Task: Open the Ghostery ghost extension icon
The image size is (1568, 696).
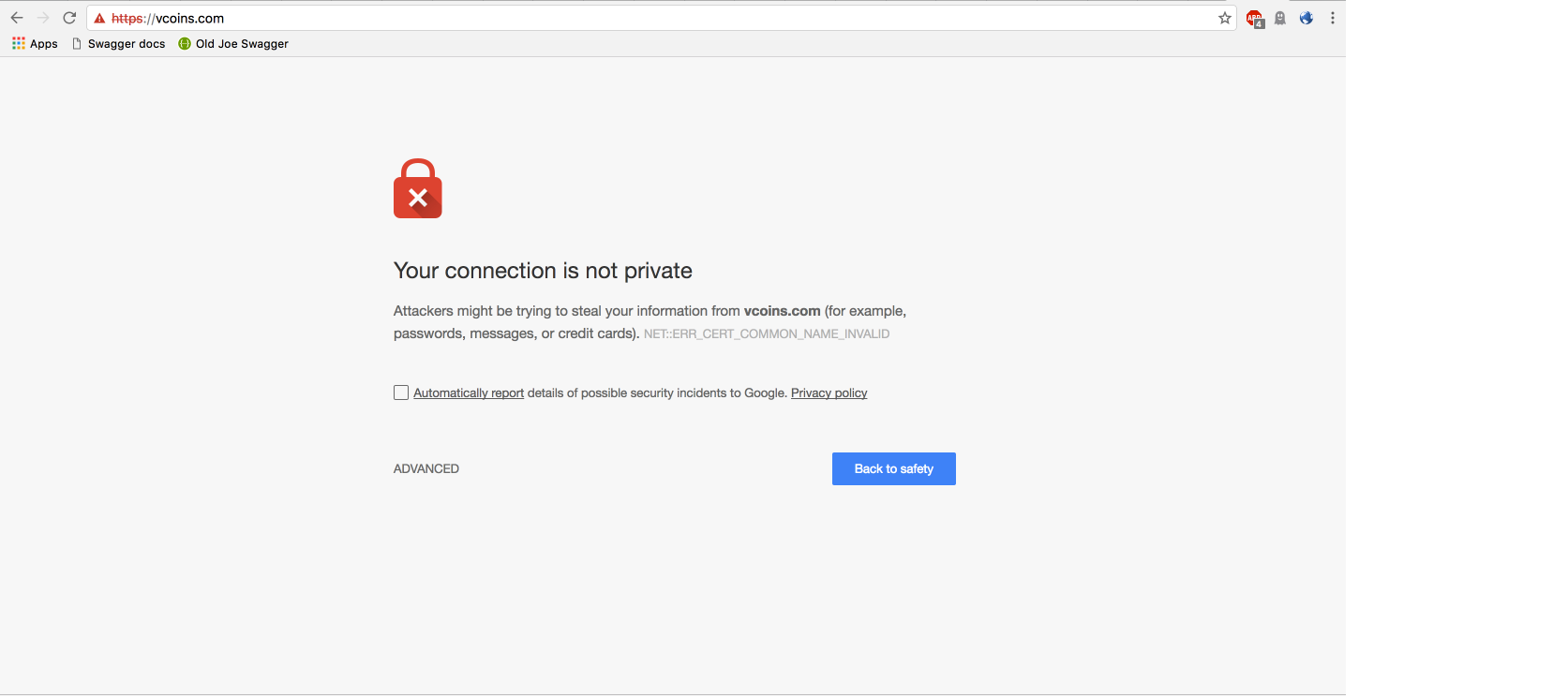Action: point(1280,18)
